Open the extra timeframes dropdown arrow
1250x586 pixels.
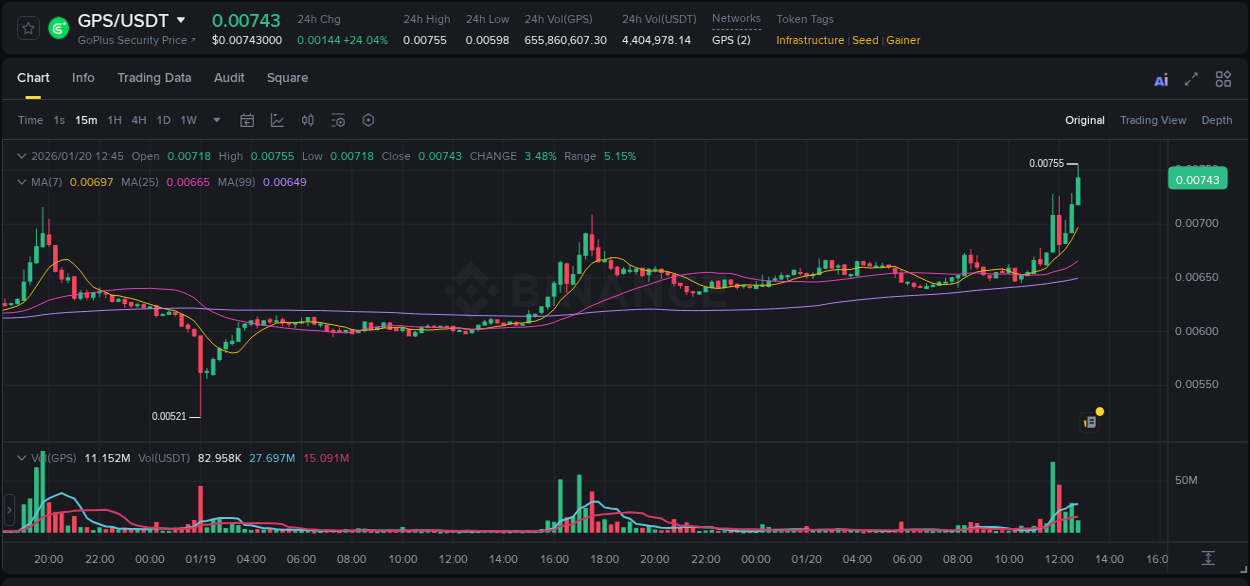click(216, 120)
